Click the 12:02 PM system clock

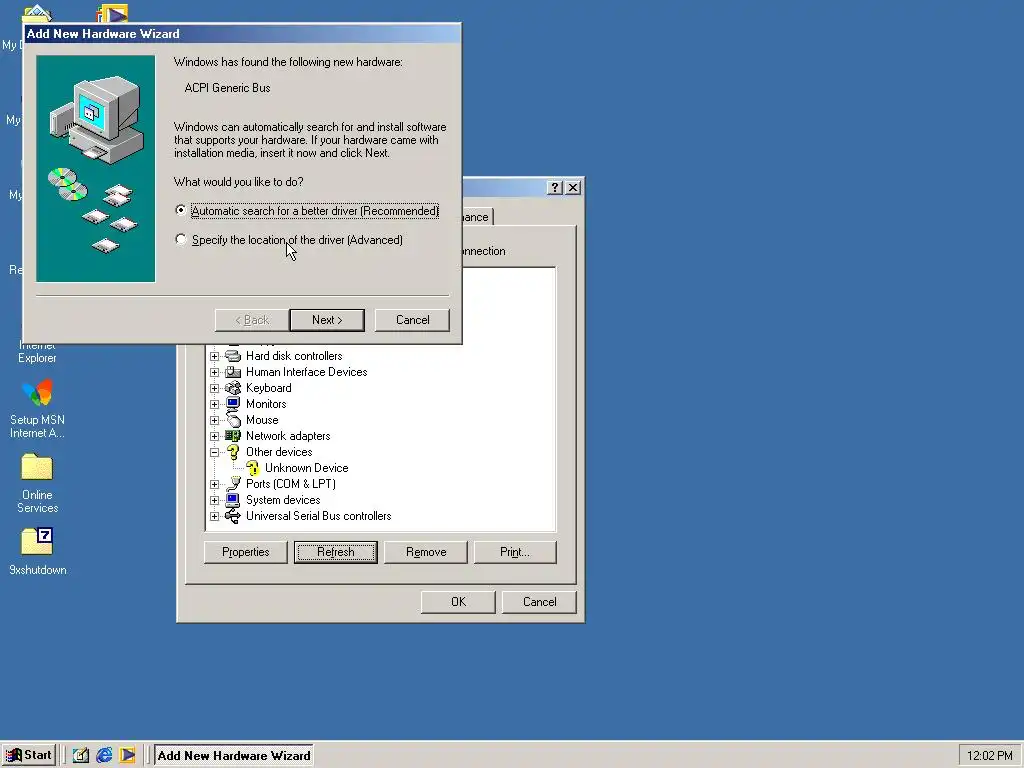[989, 756]
